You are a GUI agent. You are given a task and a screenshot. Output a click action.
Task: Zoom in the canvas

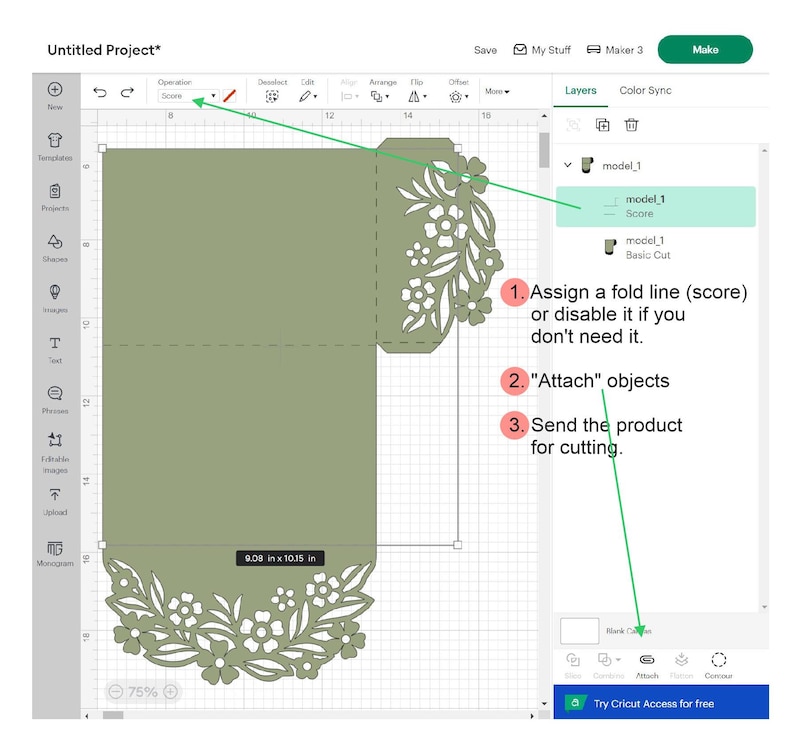[171, 691]
